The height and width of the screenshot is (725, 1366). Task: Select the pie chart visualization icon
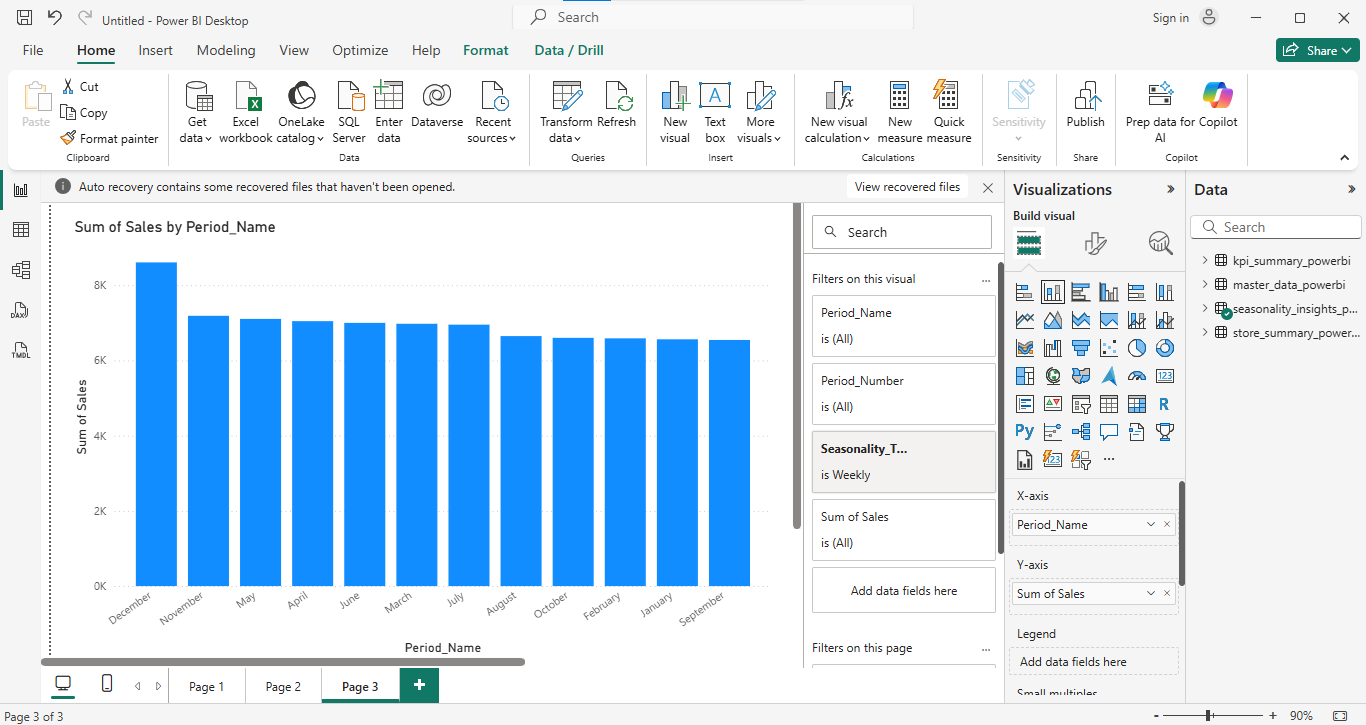click(x=1136, y=348)
